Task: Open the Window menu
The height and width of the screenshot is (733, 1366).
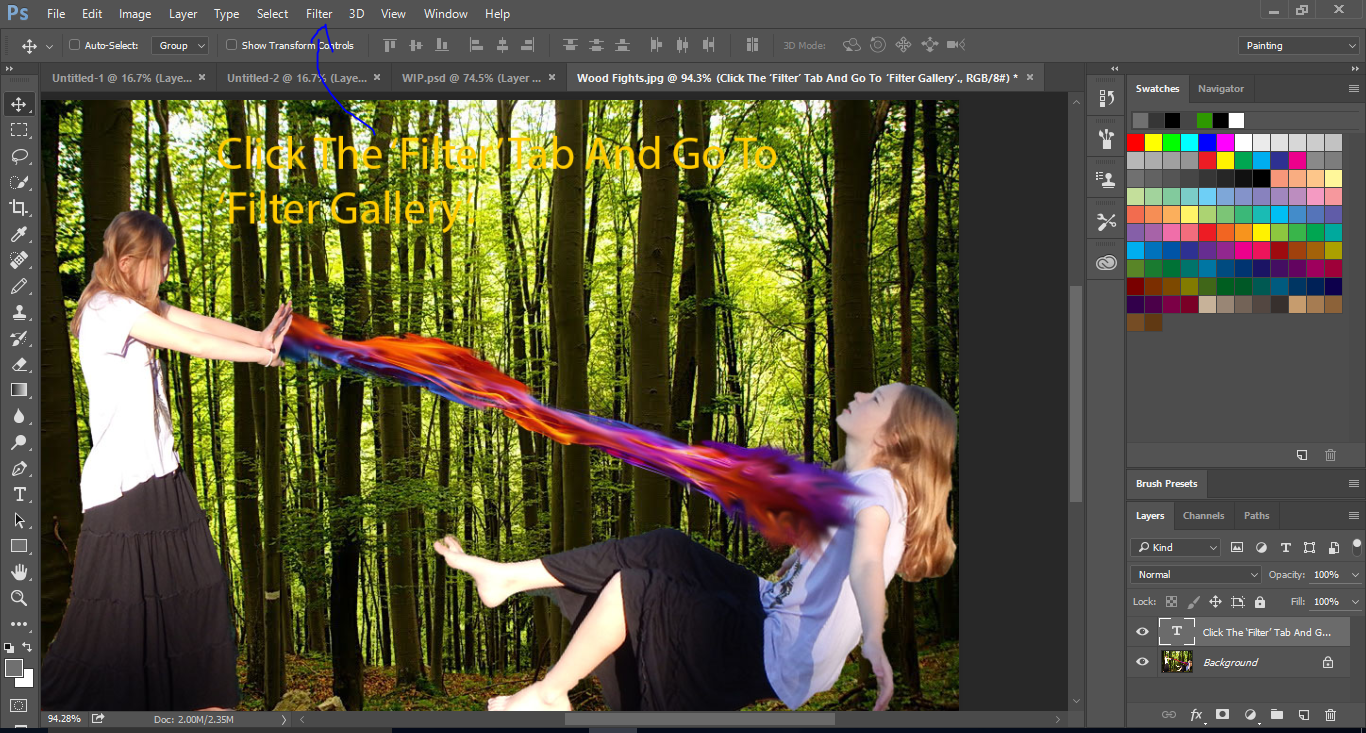Action: 445,14
